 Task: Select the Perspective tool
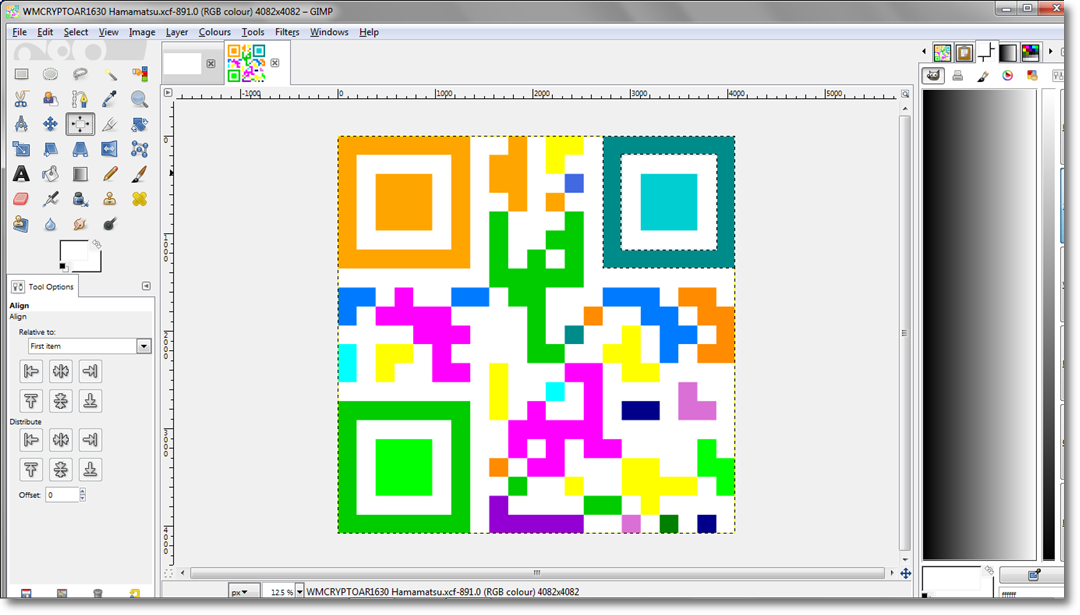pos(80,149)
